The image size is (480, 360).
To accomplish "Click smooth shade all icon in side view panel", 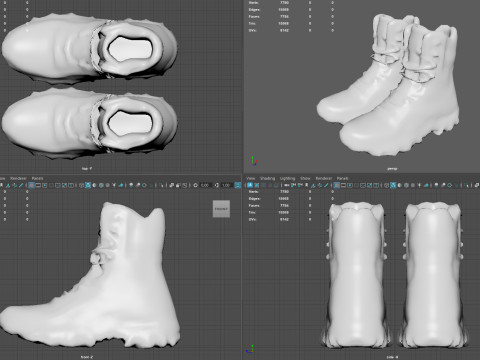I will point(393,185).
